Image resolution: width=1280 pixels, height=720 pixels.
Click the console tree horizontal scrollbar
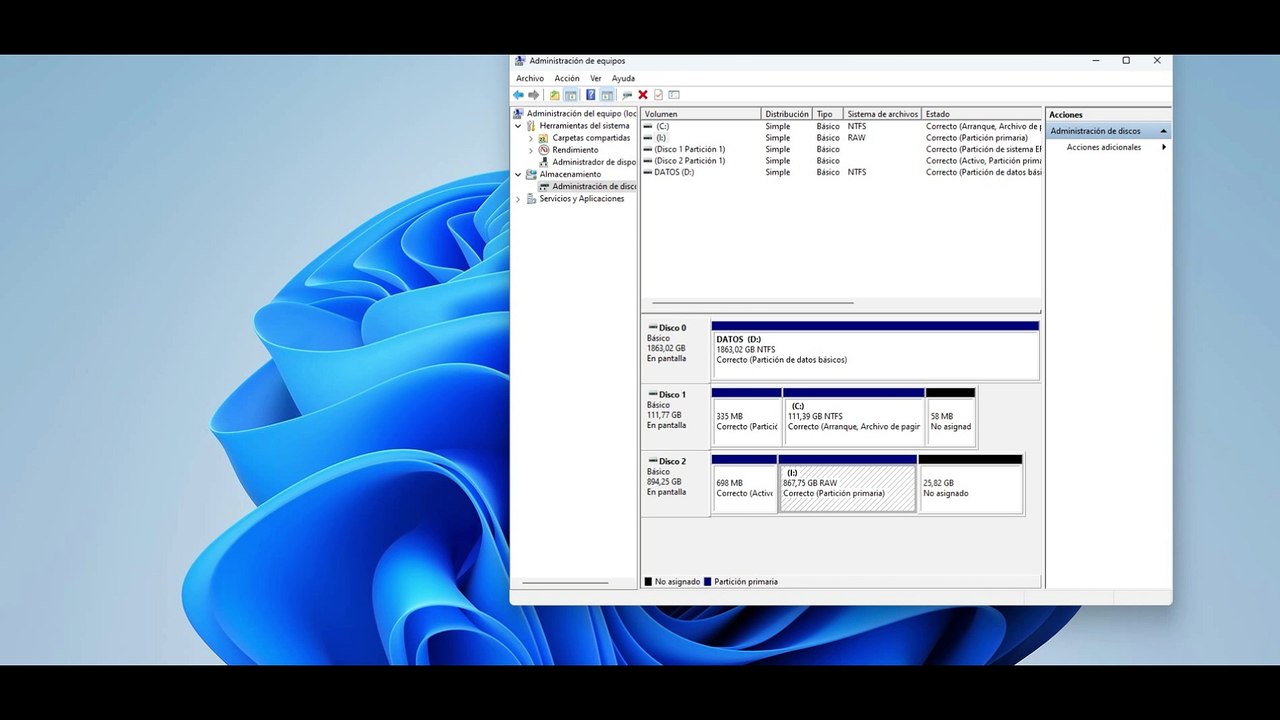tap(565, 583)
